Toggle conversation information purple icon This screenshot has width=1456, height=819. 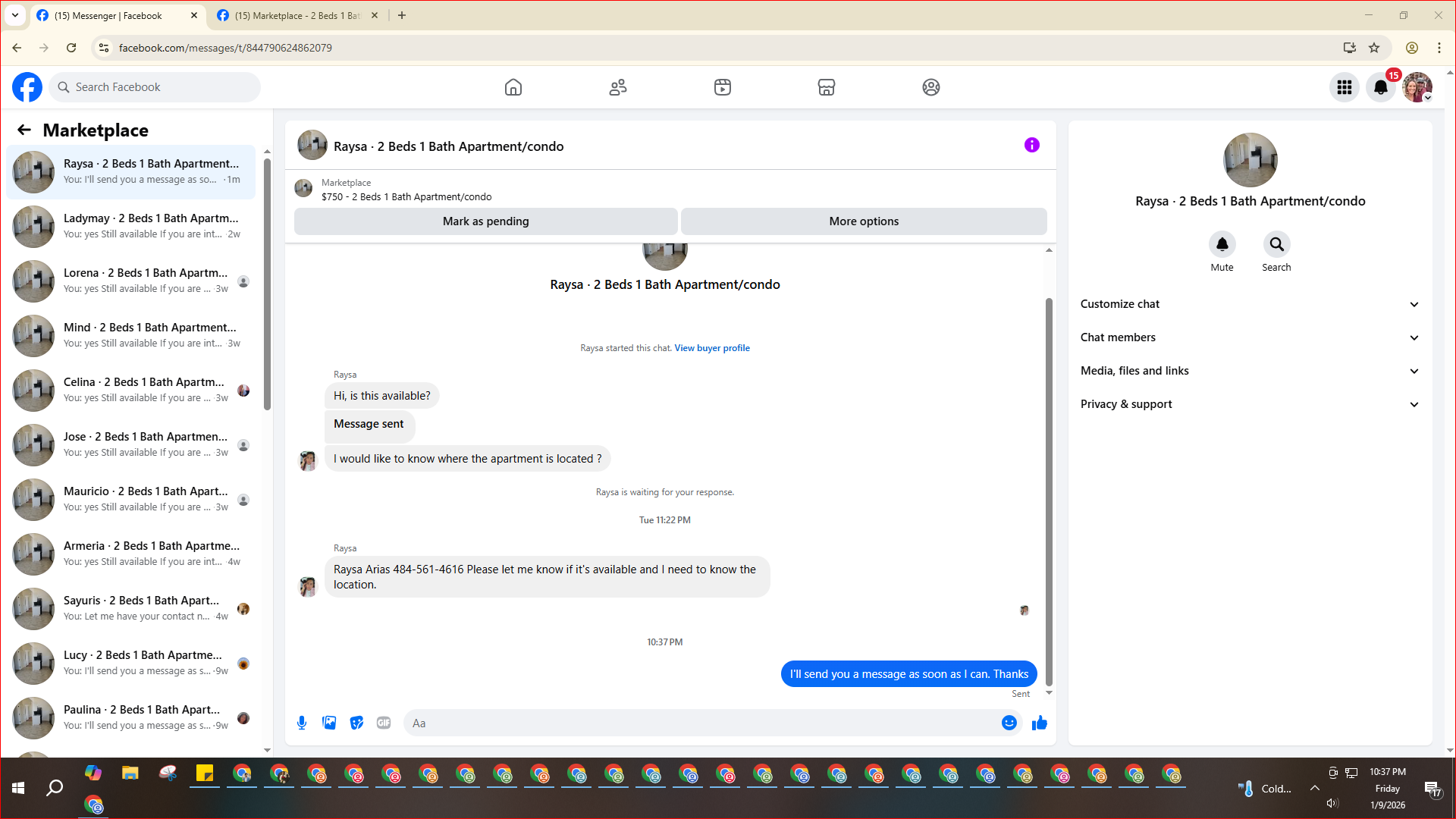tap(1031, 145)
